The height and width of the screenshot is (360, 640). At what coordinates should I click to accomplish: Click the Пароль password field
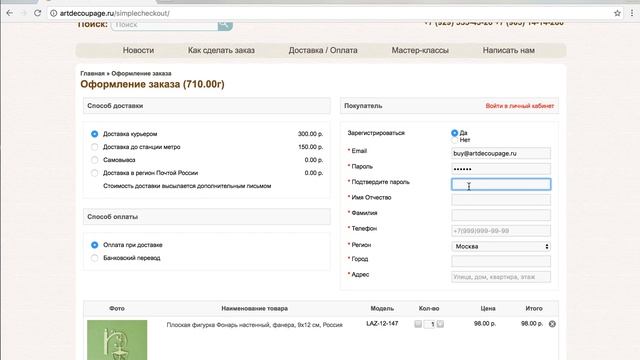click(501, 169)
